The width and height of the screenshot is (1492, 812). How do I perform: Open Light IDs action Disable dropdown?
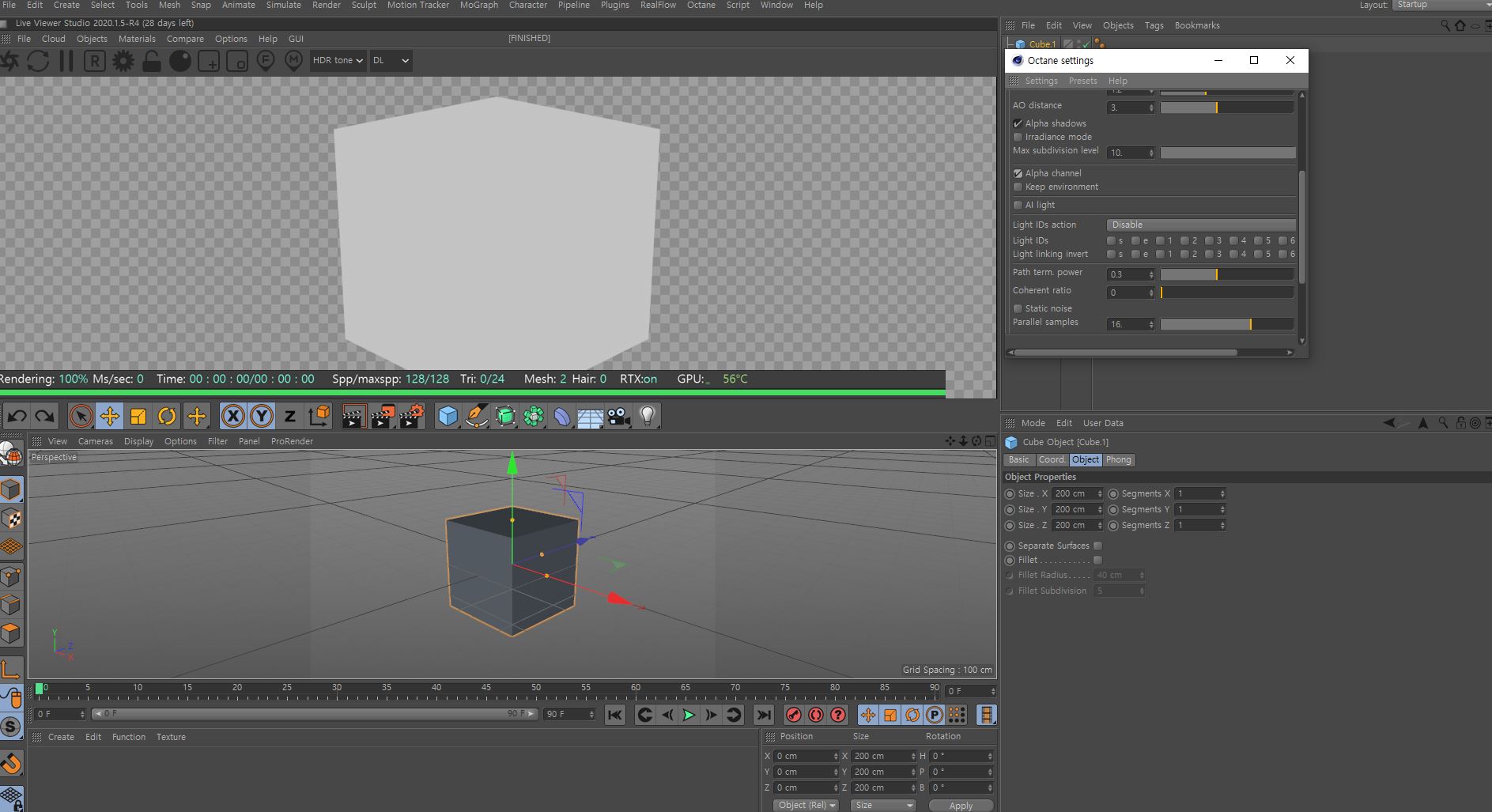point(1200,225)
